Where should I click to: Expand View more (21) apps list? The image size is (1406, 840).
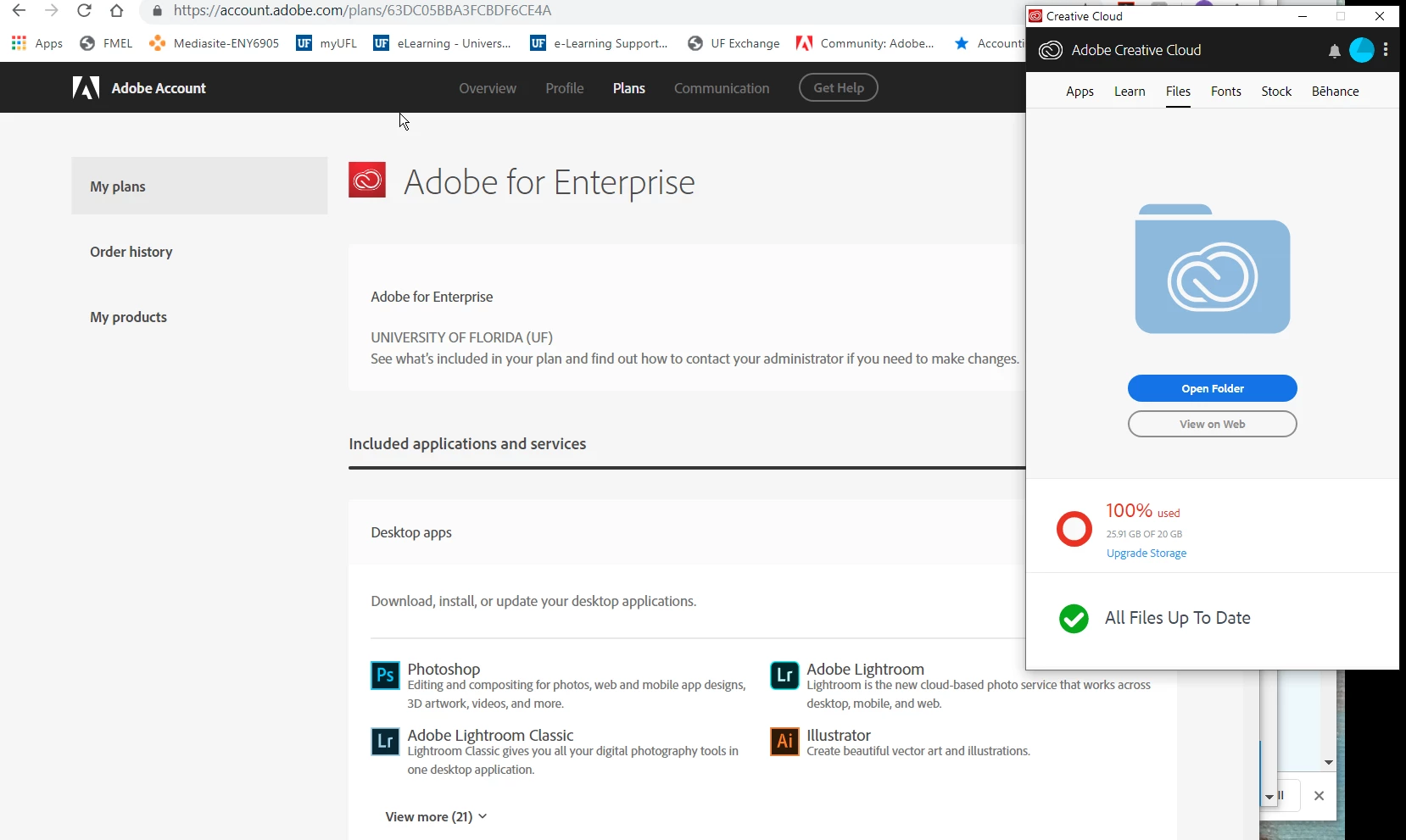(x=436, y=816)
